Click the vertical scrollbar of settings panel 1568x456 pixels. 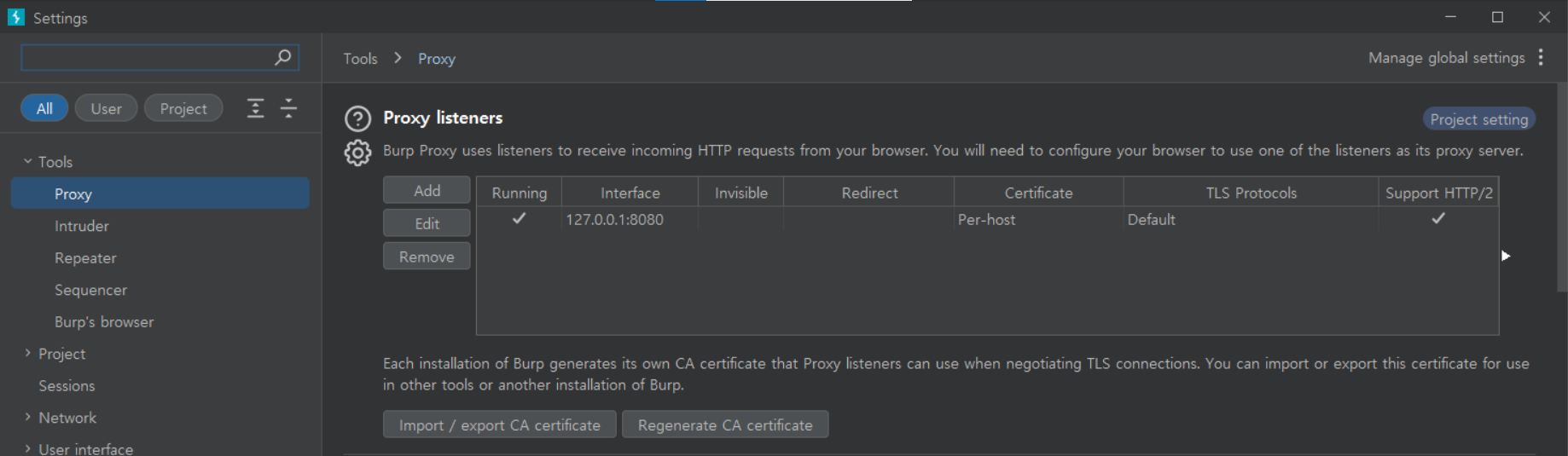1562,188
